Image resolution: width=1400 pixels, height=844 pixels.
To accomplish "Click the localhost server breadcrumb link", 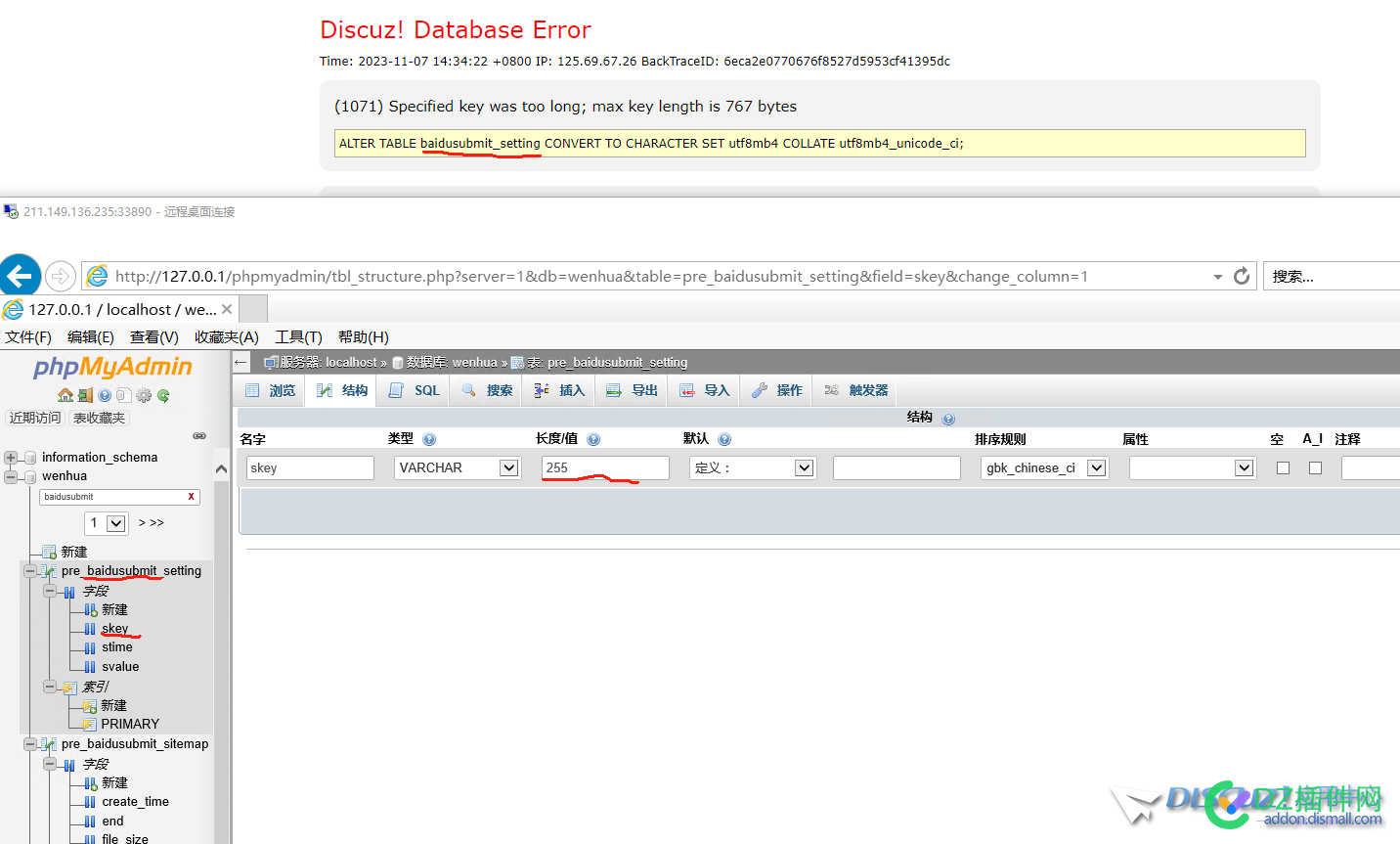I will 351,362.
